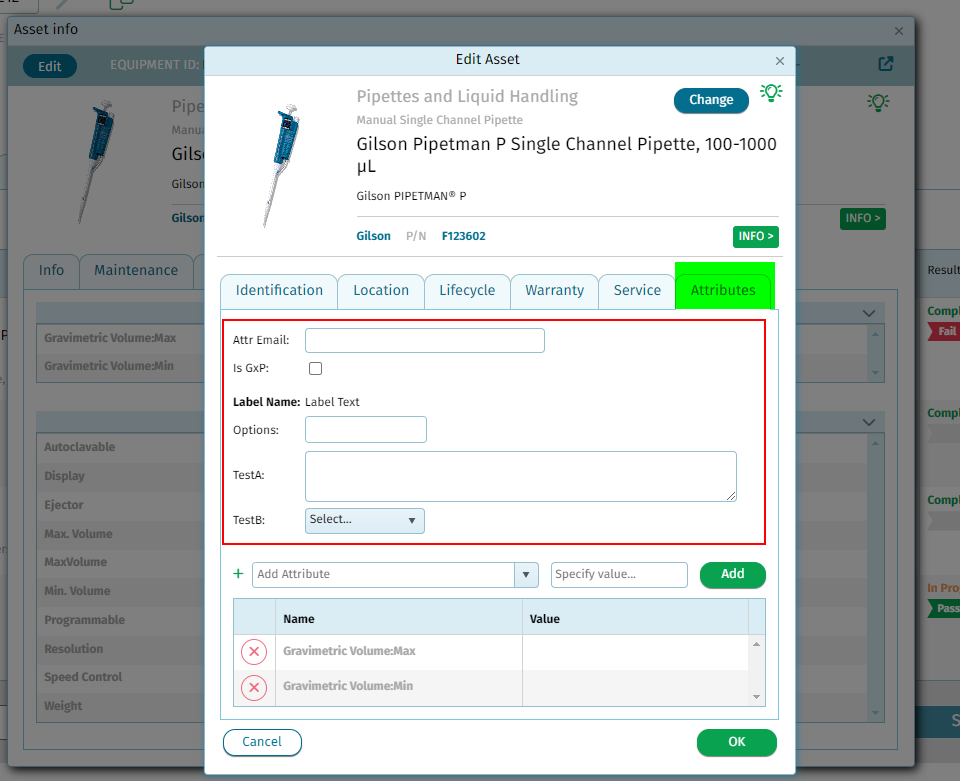
Task: Select Gravimetric Volume:Max name cell in table
Action: (399, 652)
